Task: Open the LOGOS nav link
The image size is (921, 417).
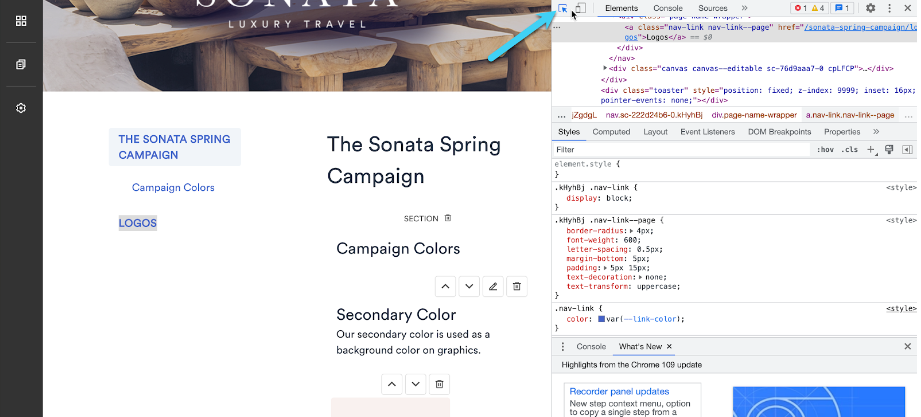Action: click(x=137, y=223)
